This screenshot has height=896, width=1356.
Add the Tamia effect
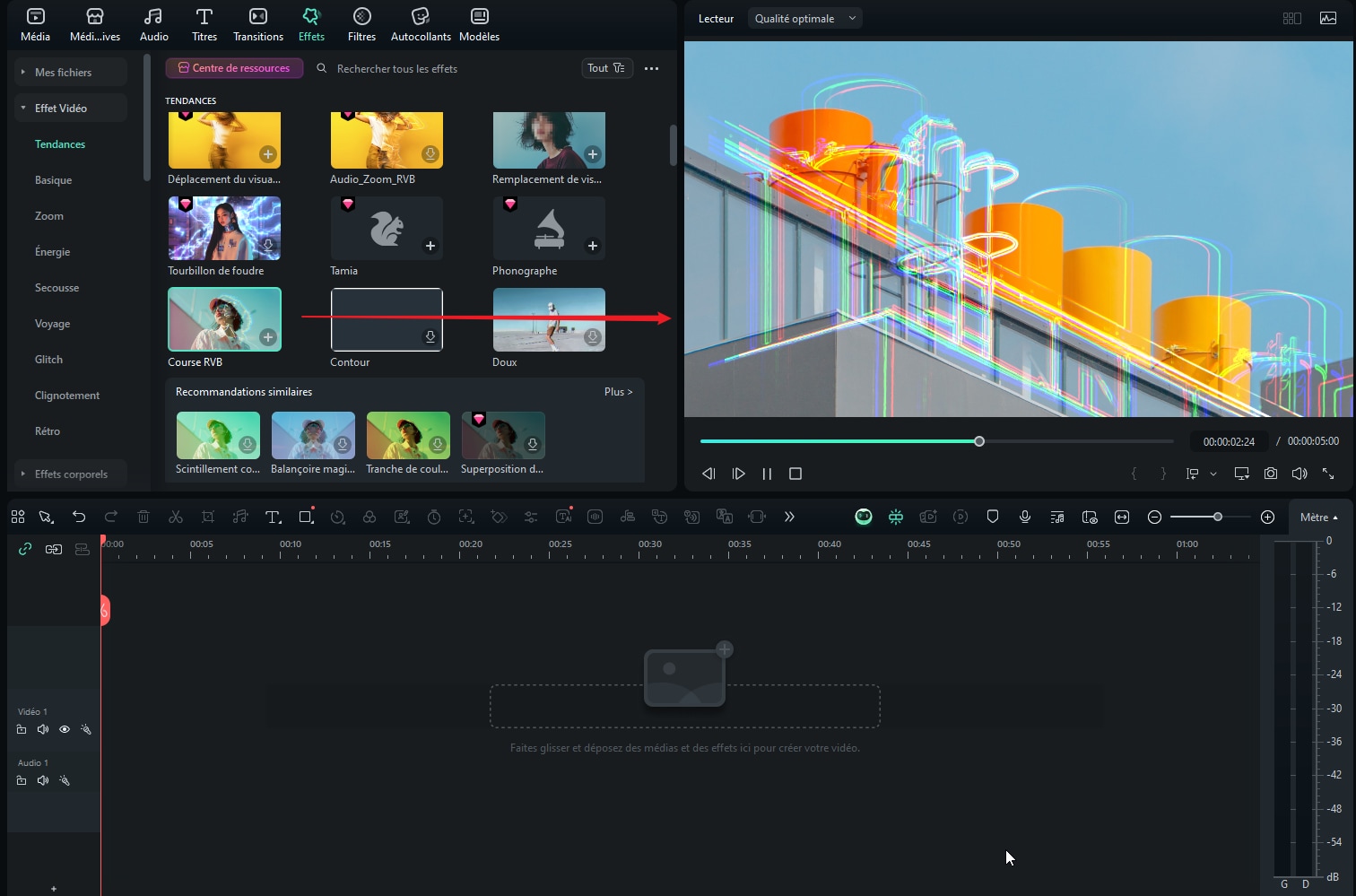(430, 246)
